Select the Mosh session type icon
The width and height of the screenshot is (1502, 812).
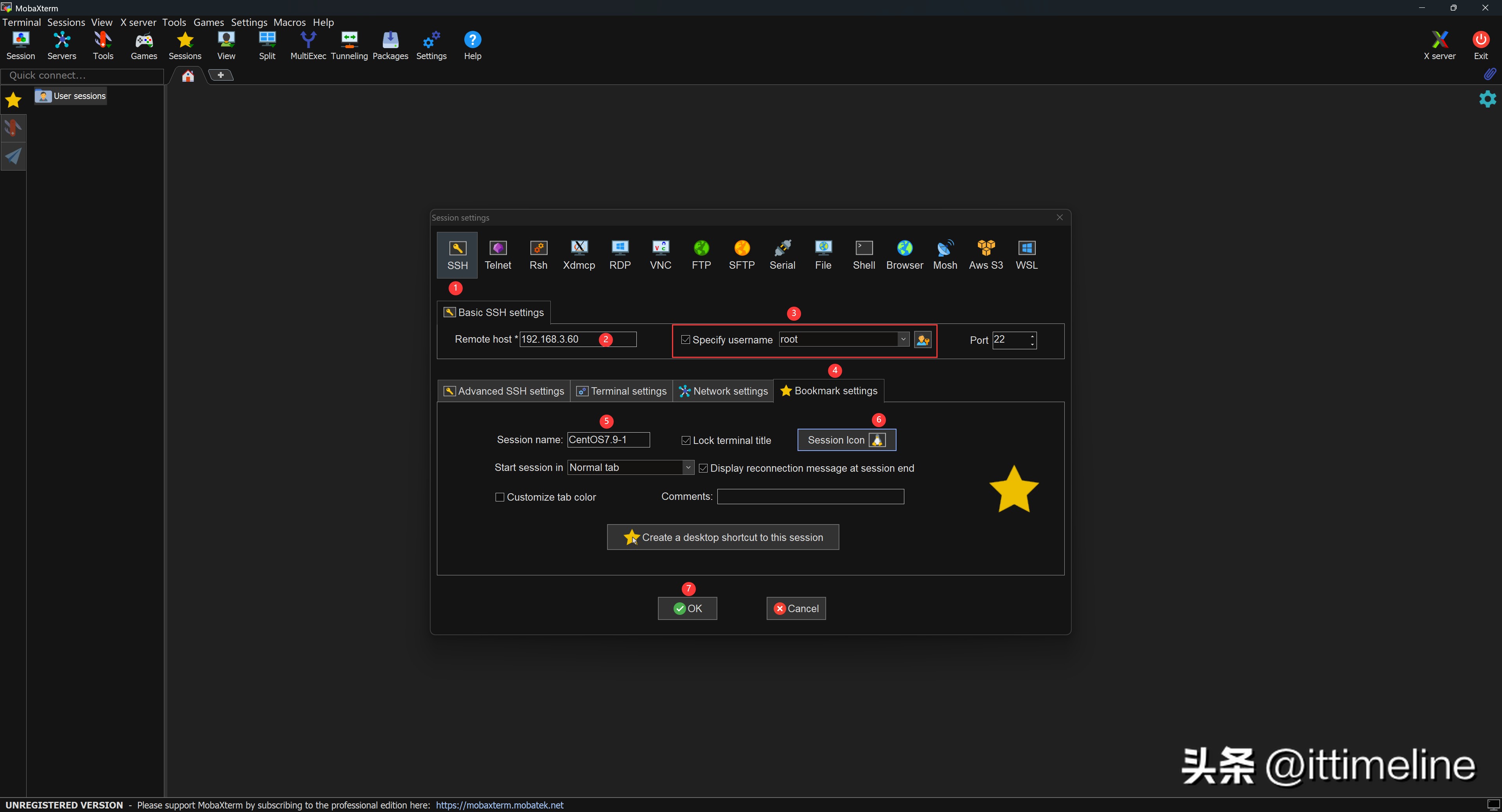pyautogui.click(x=945, y=255)
